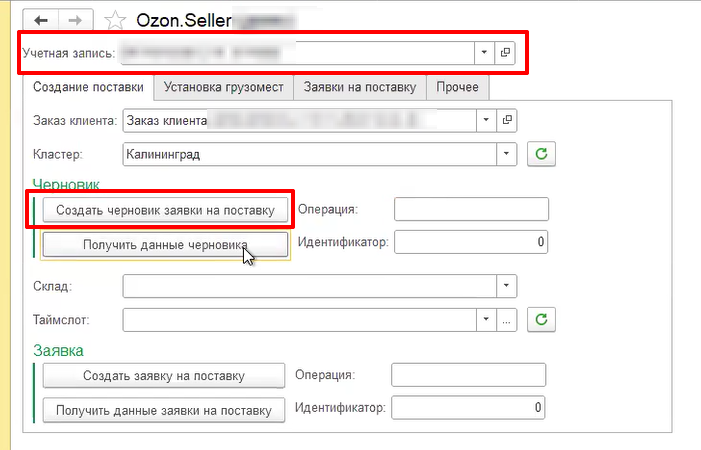This screenshot has width=701, height=450.
Task: Refresh the Таймслот list with green arrow
Action: [541, 320]
